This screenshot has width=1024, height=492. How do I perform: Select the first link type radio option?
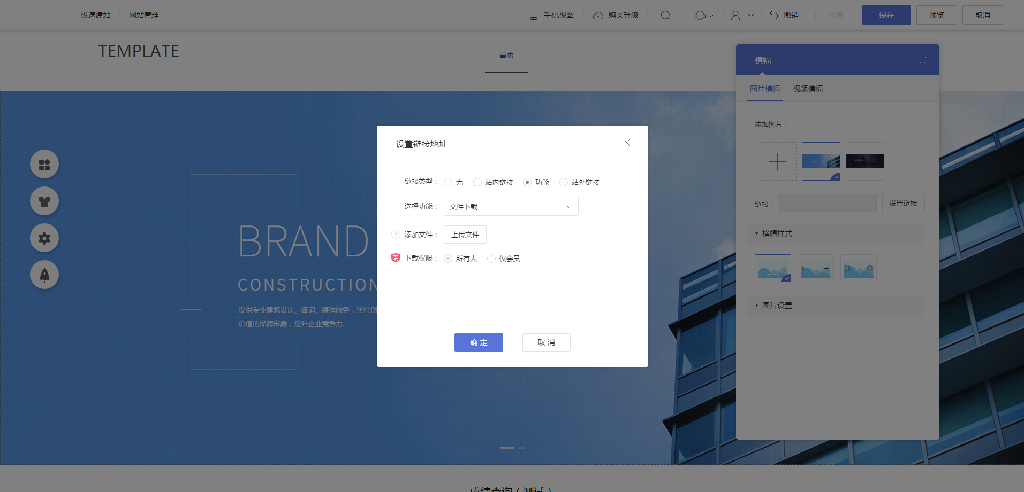(x=448, y=182)
